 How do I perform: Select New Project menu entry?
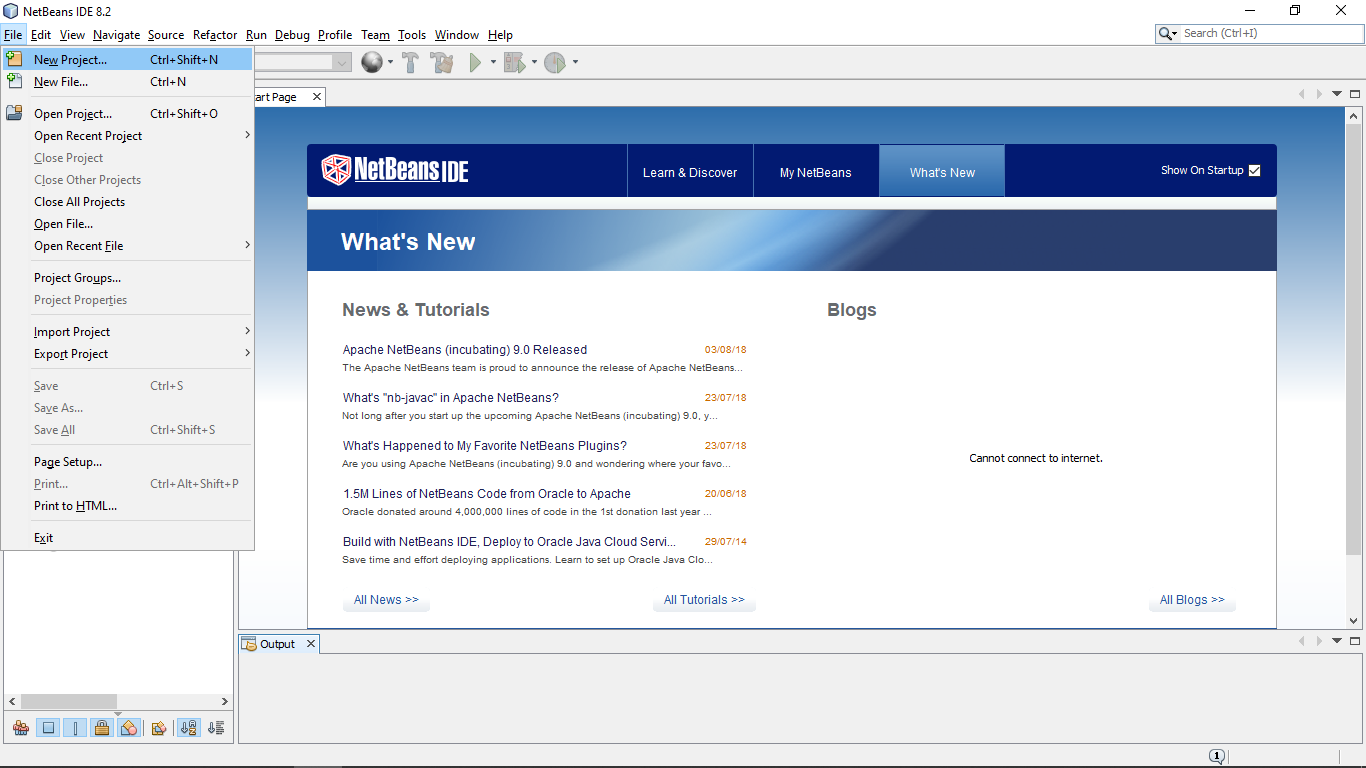click(x=128, y=60)
